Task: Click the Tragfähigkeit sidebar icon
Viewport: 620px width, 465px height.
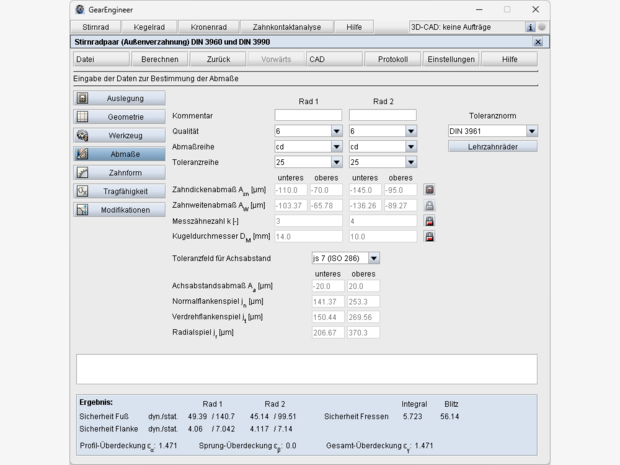Action: point(83,191)
